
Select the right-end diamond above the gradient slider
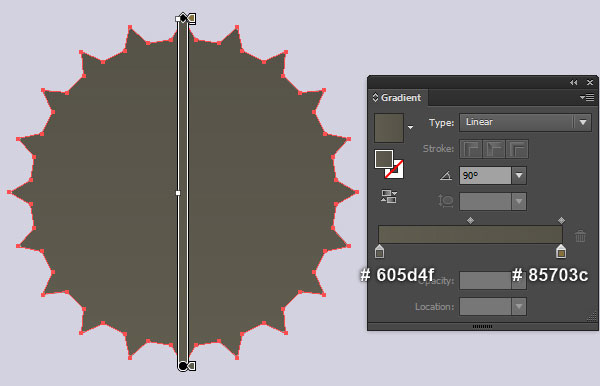coord(561,220)
